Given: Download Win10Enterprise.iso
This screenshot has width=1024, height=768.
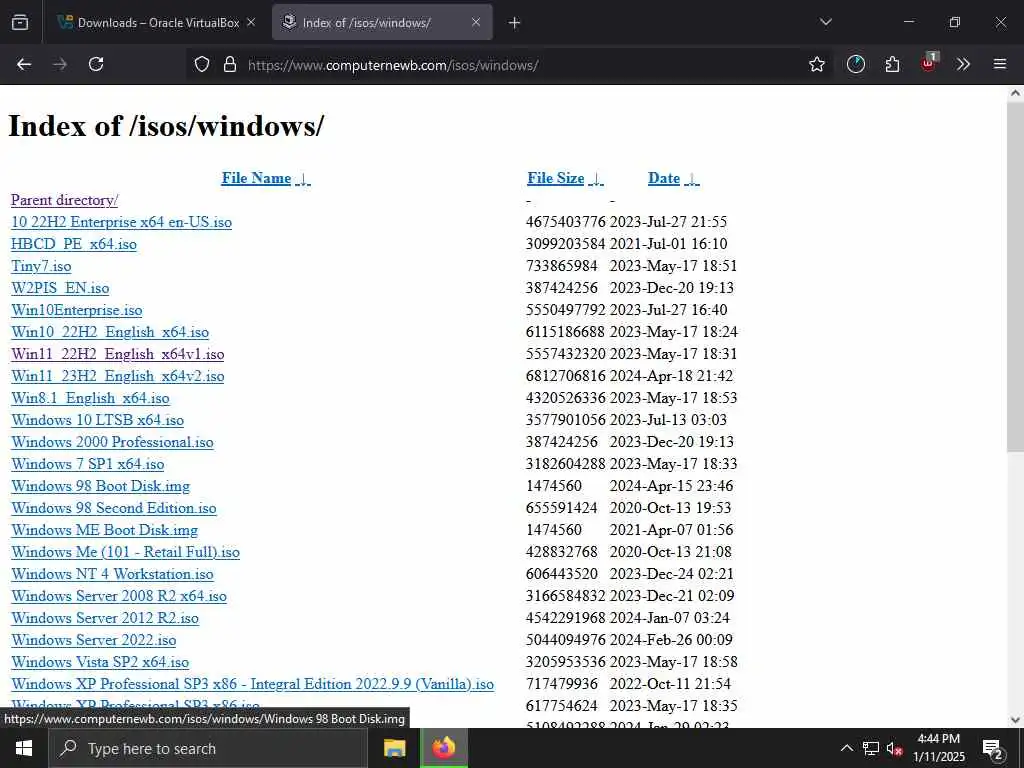Looking at the screenshot, I should point(76,310).
